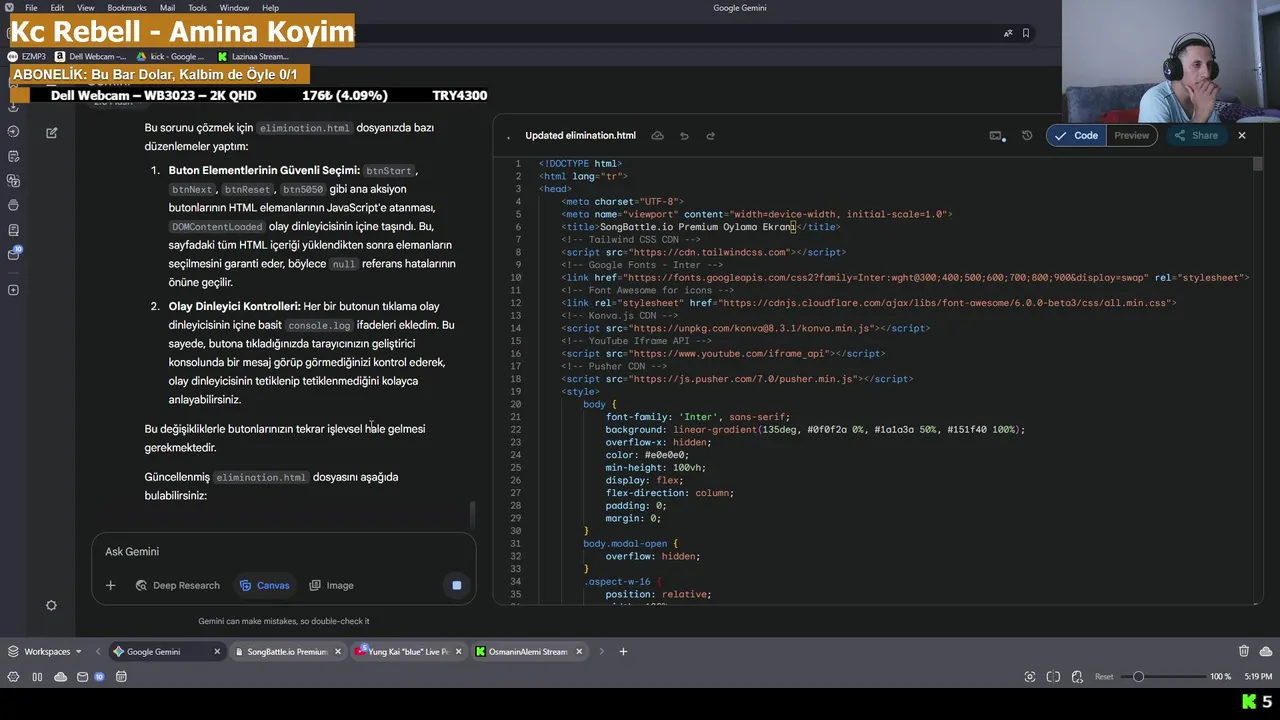Switch canvas to Preview view
This screenshot has width=1280, height=720.
point(1132,136)
